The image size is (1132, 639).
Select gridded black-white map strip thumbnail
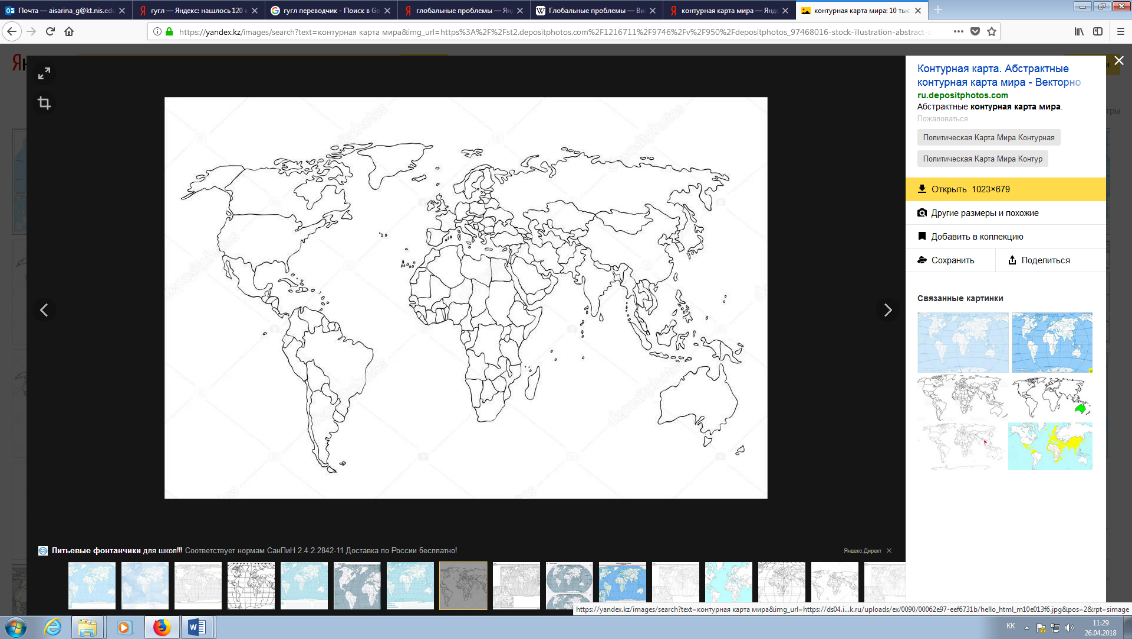click(251, 586)
